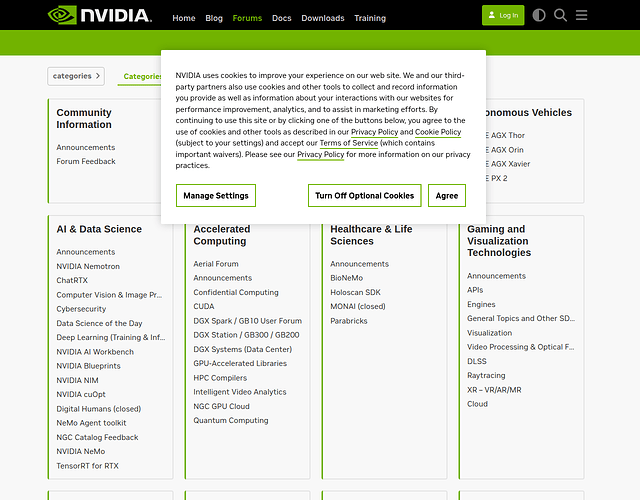Open the Parabricks forum
The image size is (640, 500).
(x=349, y=321)
